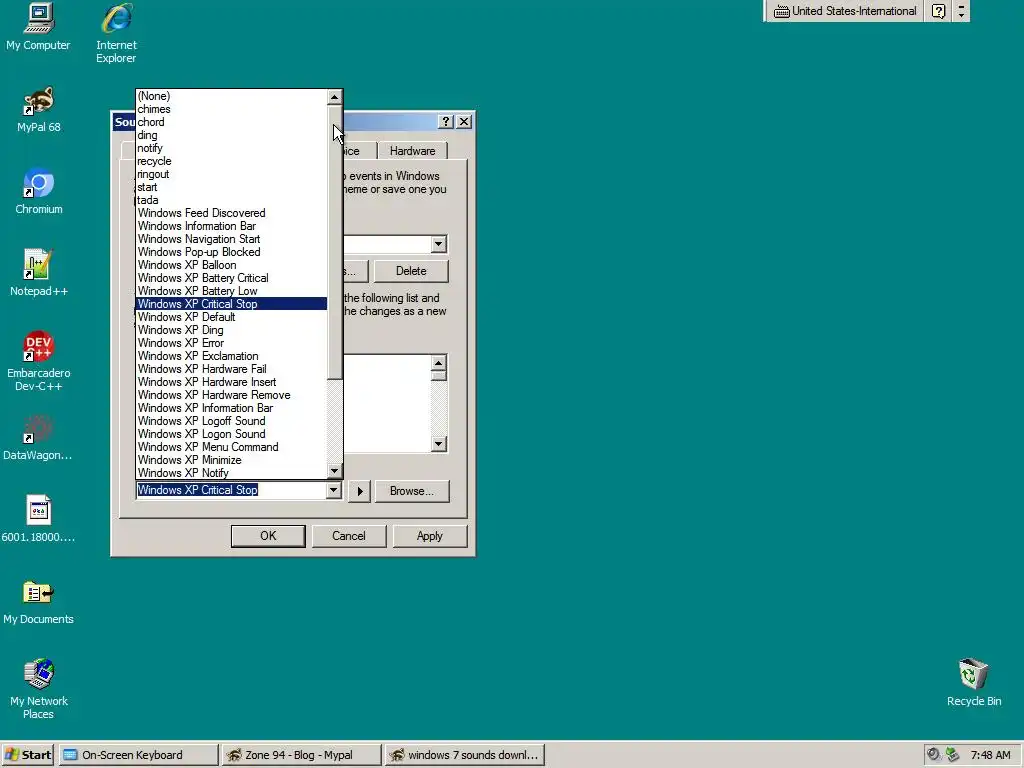1024x768 pixels.
Task: Click the Apply button
Action: 430,536
